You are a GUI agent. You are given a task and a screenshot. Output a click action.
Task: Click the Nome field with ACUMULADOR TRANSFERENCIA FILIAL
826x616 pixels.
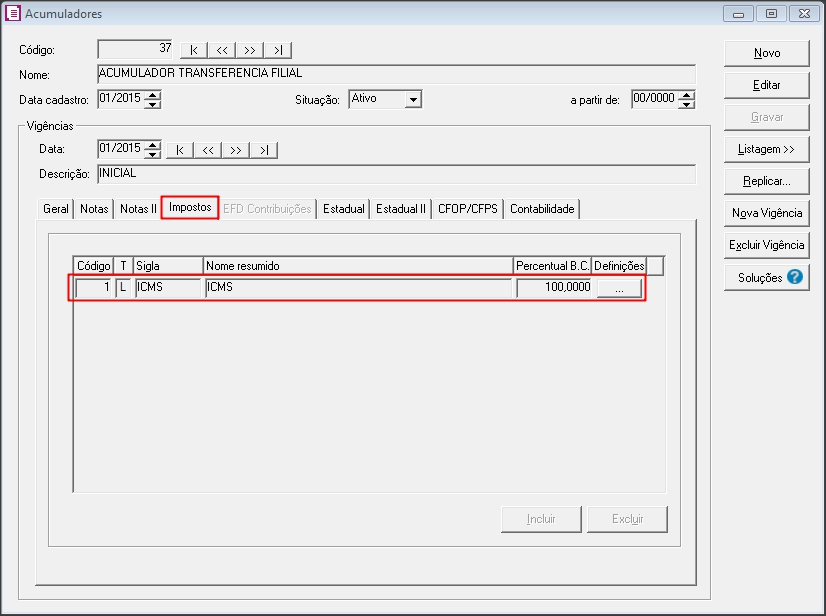click(397, 74)
